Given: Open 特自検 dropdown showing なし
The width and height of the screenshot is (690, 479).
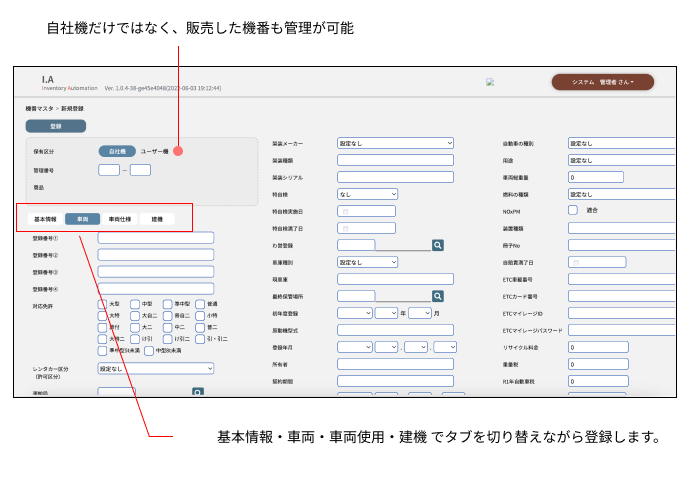Looking at the screenshot, I should [367, 194].
